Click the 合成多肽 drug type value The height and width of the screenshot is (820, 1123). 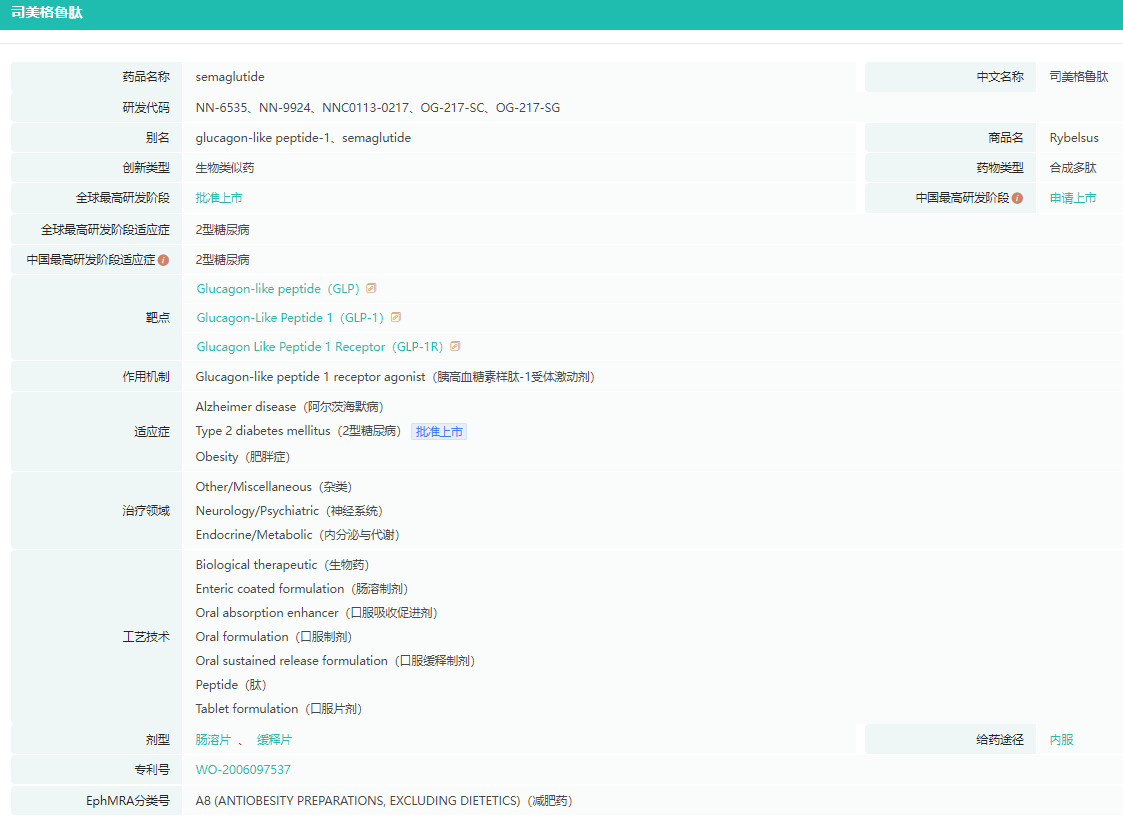pyautogui.click(x=1073, y=168)
